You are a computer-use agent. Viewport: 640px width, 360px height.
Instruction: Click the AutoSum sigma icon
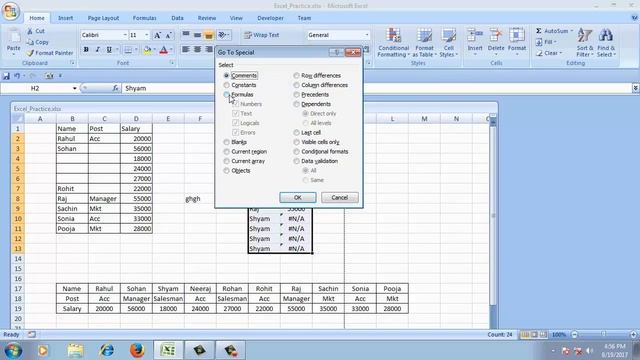pos(539,31)
